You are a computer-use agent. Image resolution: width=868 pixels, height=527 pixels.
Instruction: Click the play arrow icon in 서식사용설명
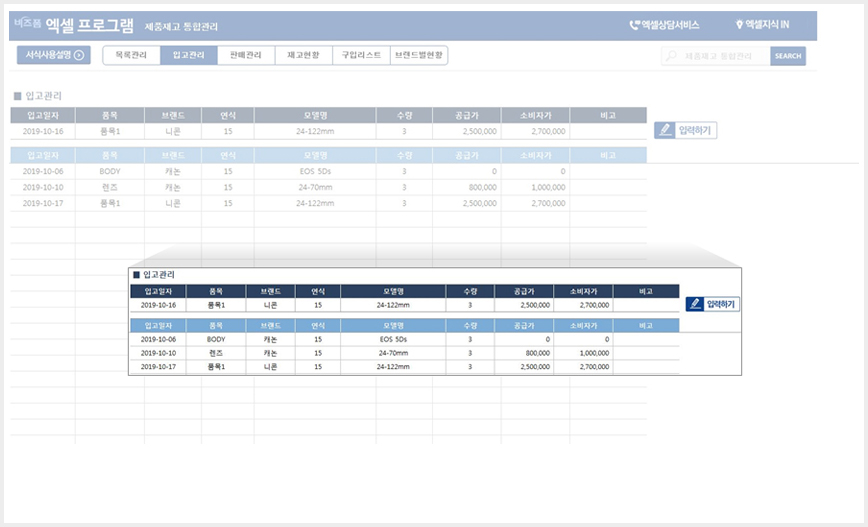click(x=79, y=55)
